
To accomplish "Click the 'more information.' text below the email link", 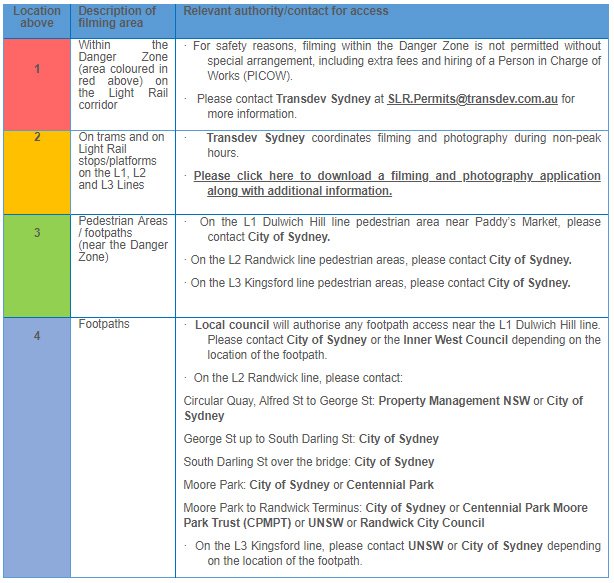I will point(252,114).
